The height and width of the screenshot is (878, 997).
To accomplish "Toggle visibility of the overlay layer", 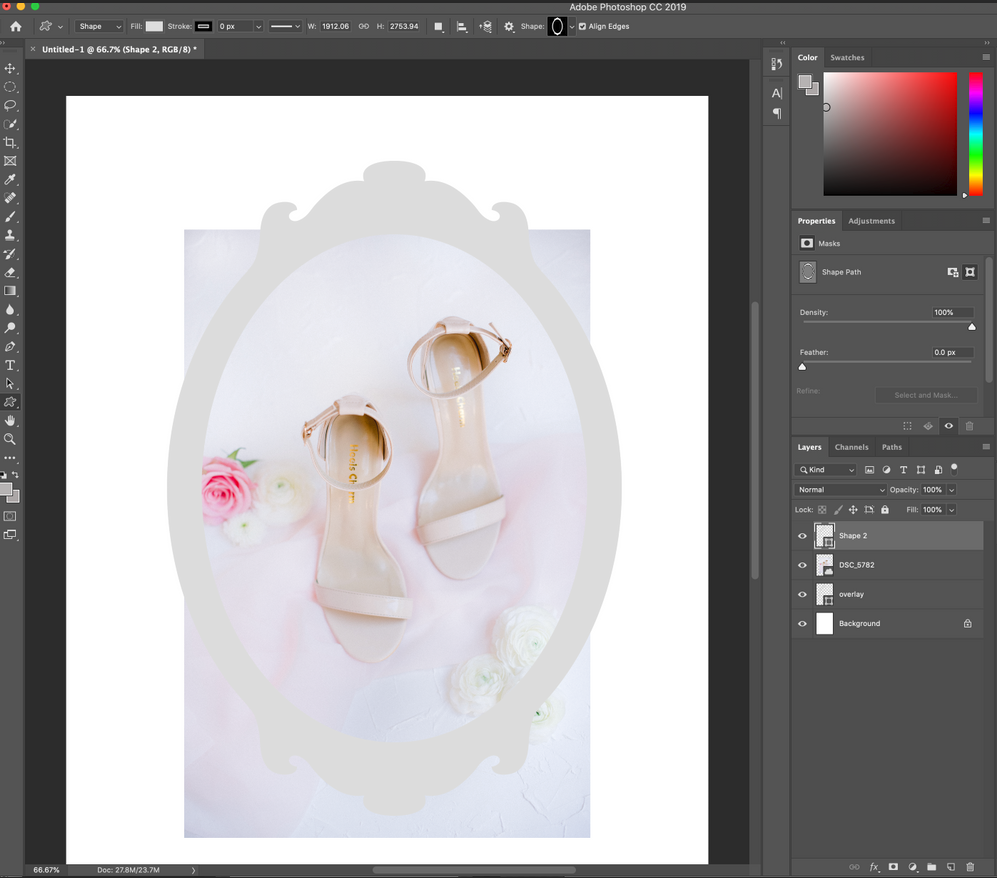I will [x=802, y=594].
